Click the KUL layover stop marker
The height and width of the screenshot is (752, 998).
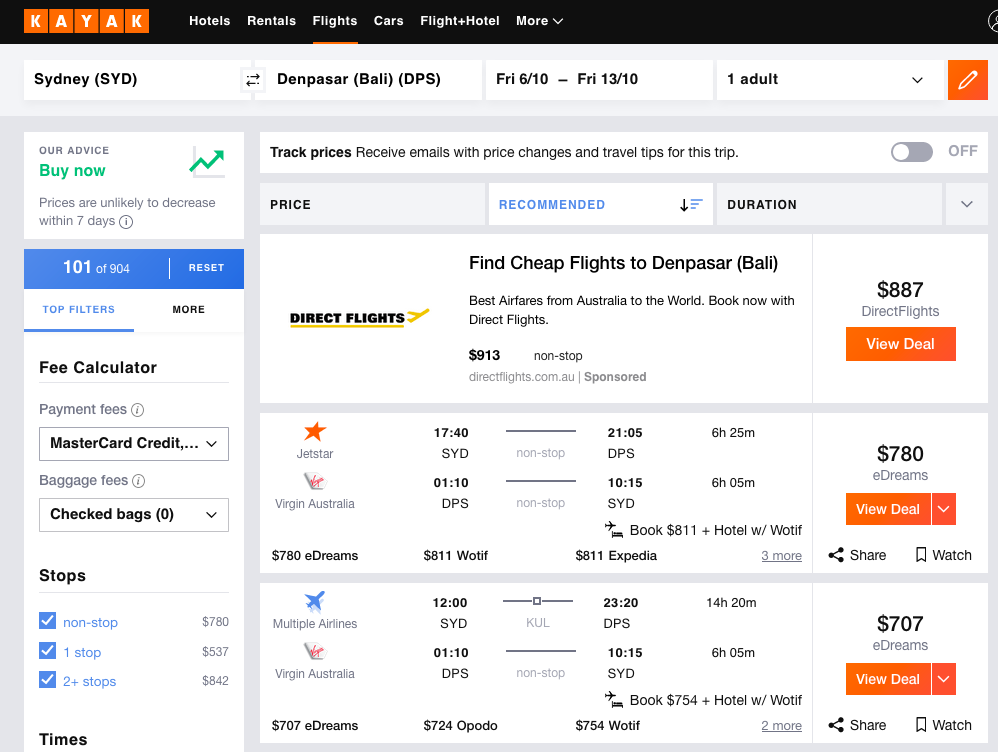[x=537, y=601]
